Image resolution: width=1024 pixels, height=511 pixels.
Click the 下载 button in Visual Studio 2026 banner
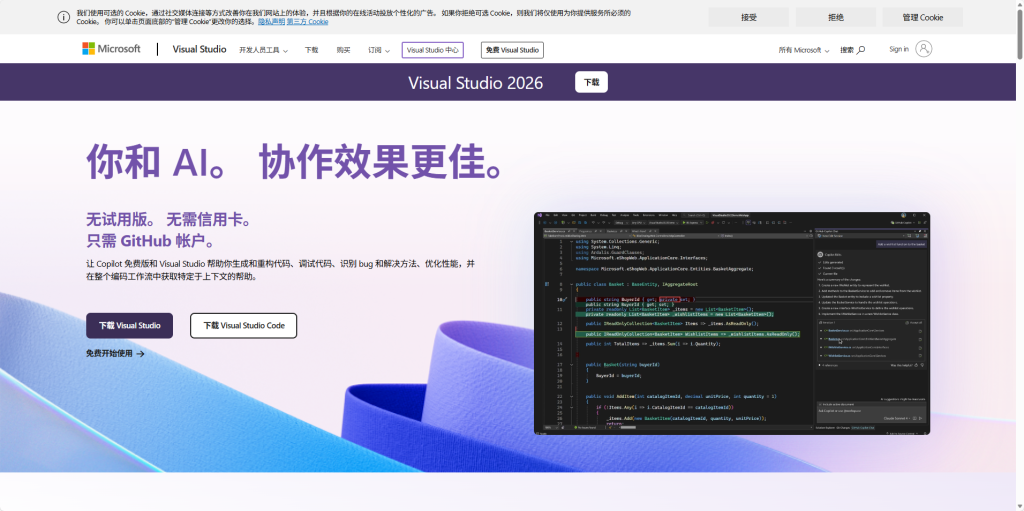pos(591,82)
